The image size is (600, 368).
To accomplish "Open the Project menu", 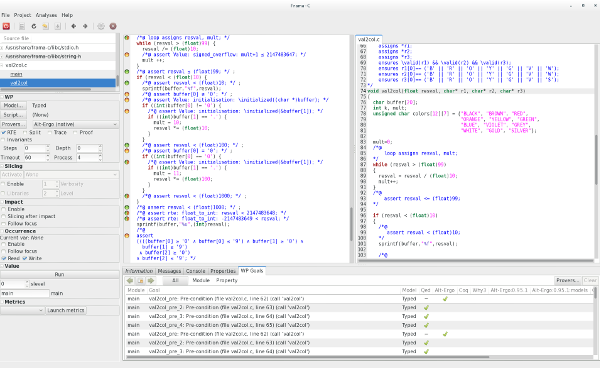I will click(x=23, y=15).
